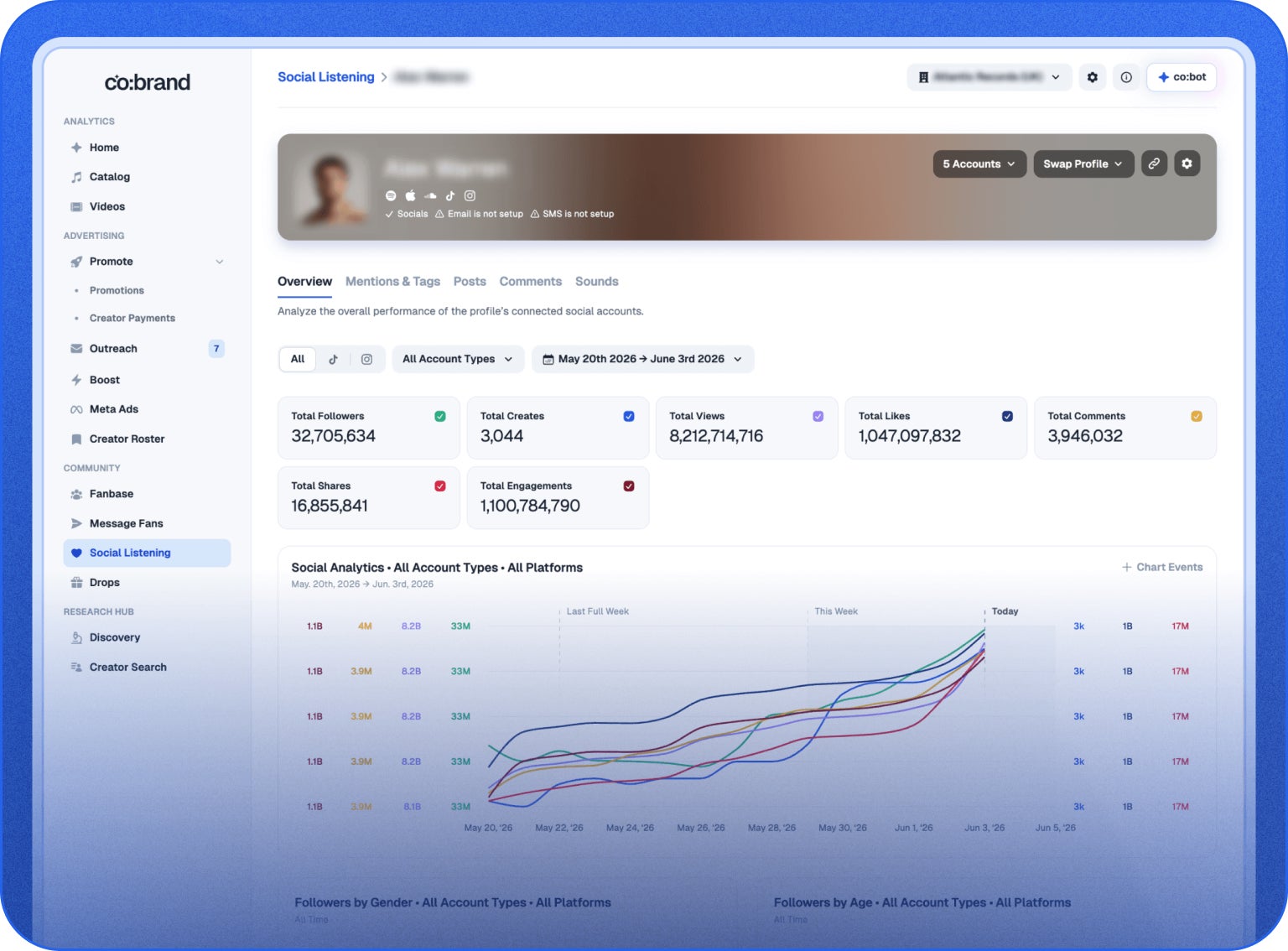Click the TikTok icon under profile name
Image resolution: width=1288 pixels, height=951 pixels.
pos(450,195)
